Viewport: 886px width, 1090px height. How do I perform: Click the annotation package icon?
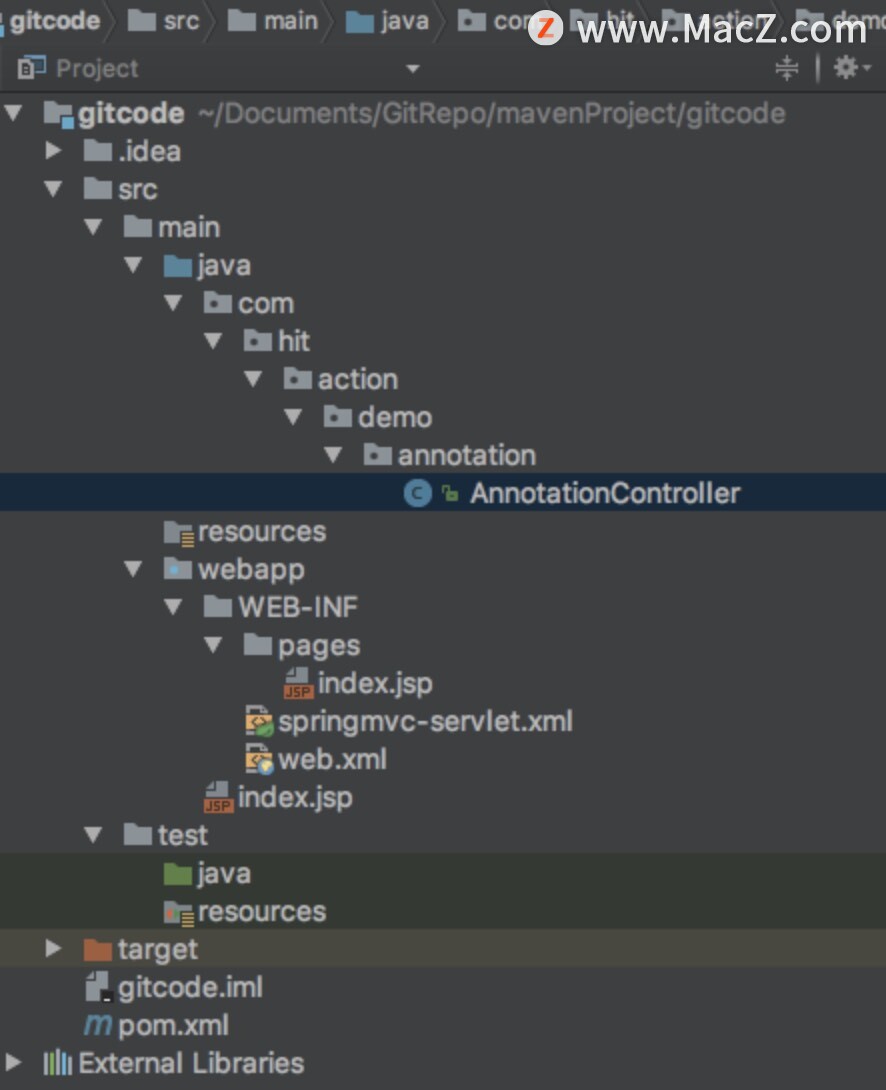click(377, 455)
